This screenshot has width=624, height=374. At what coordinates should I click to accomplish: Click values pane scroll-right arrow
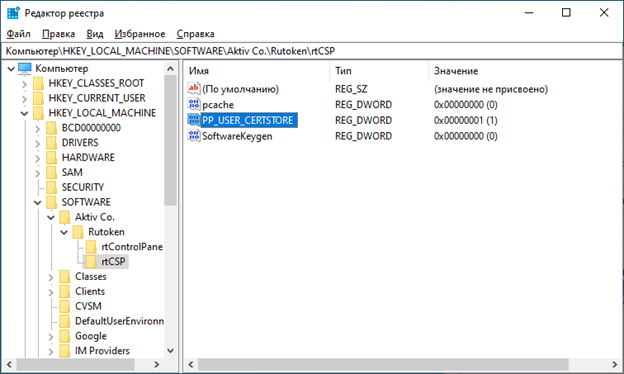click(614, 364)
